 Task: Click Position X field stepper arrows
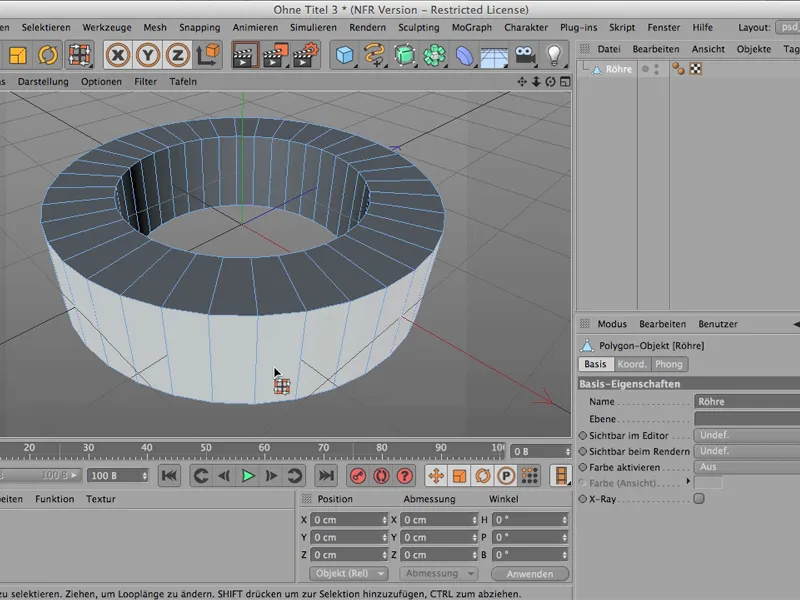pyautogui.click(x=385, y=520)
